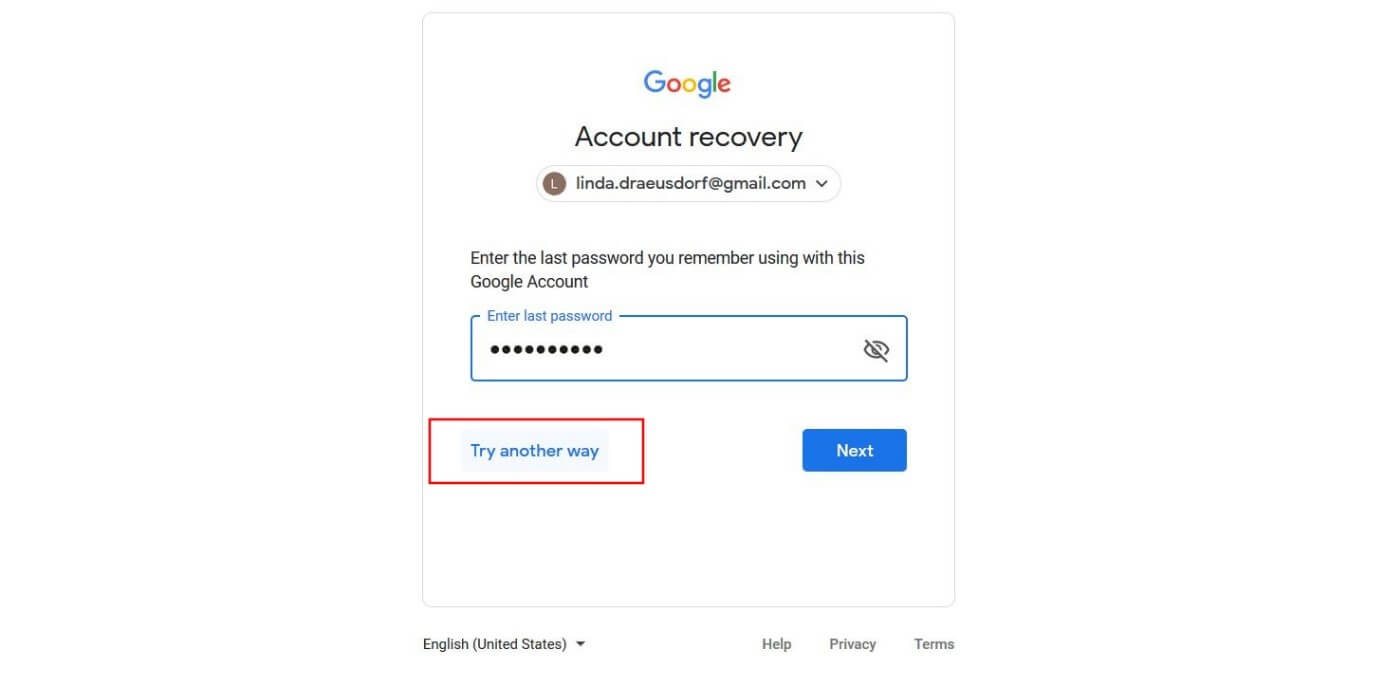
Task: Click the masked password dots
Action: 546,349
